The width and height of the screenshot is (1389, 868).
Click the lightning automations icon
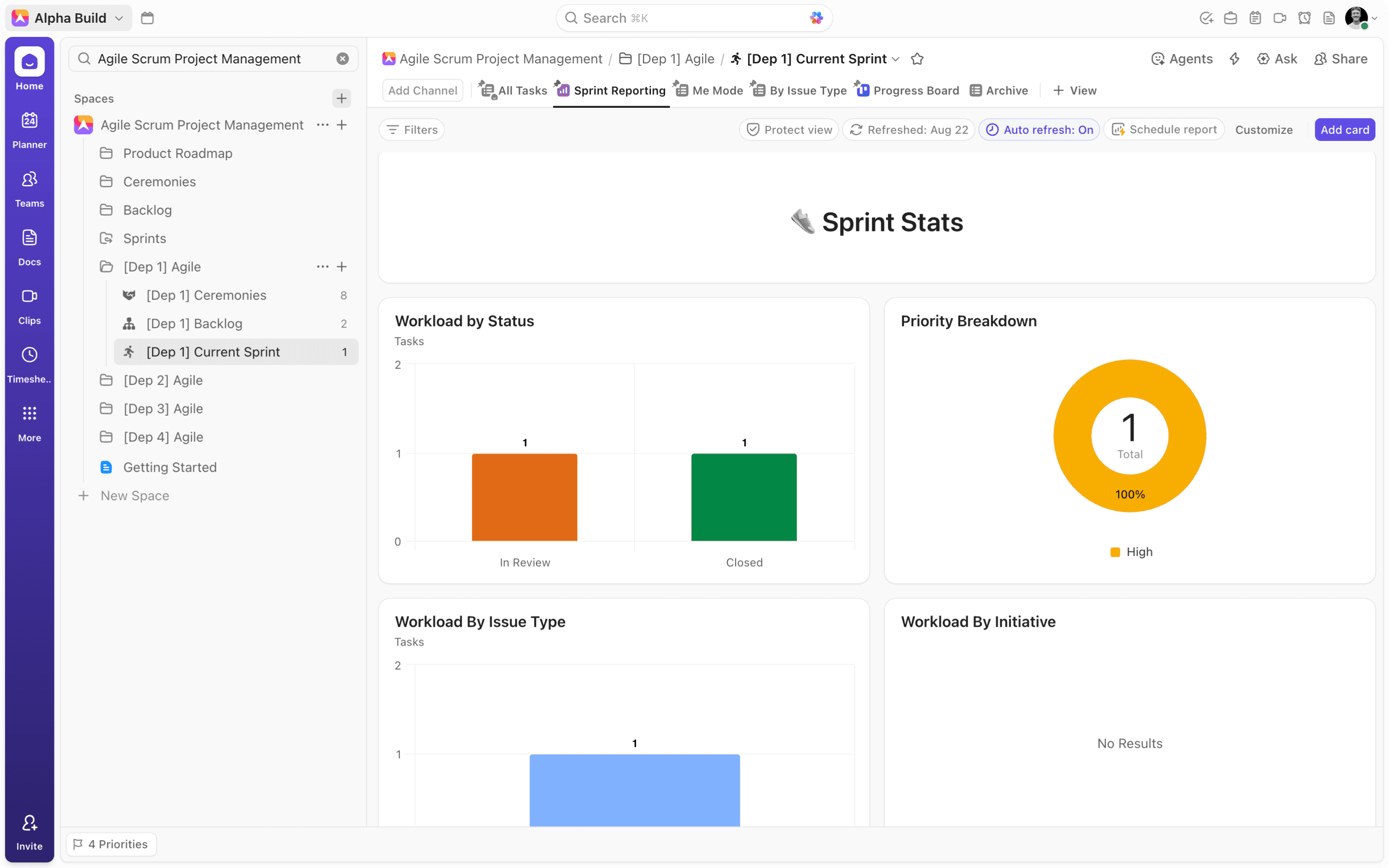[x=1235, y=59]
